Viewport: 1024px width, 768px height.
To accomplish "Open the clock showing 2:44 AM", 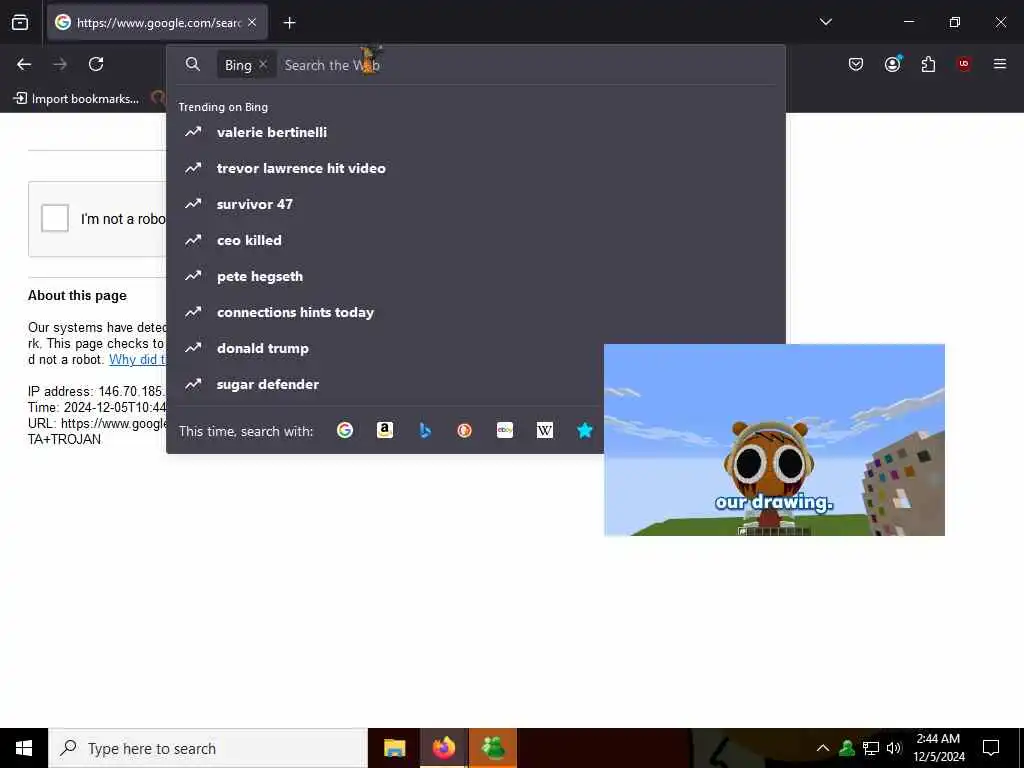I will tap(938, 748).
